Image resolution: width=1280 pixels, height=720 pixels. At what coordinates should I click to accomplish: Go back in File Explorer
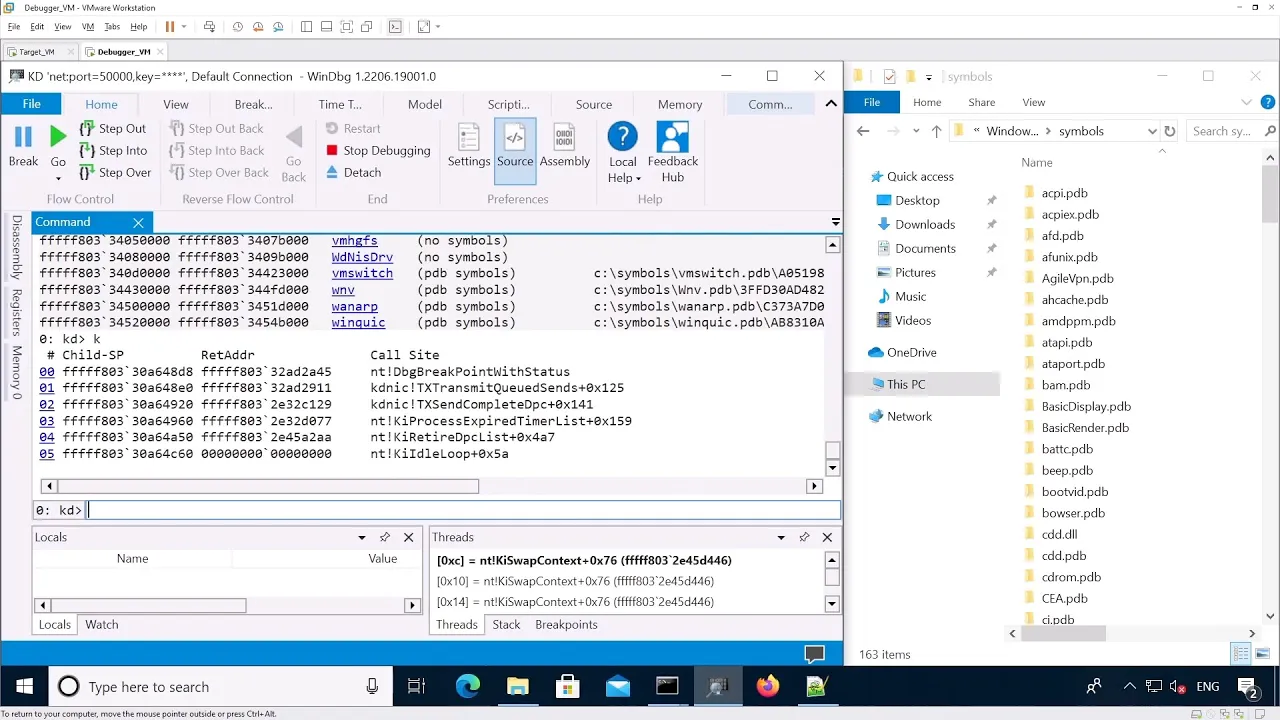click(x=863, y=131)
